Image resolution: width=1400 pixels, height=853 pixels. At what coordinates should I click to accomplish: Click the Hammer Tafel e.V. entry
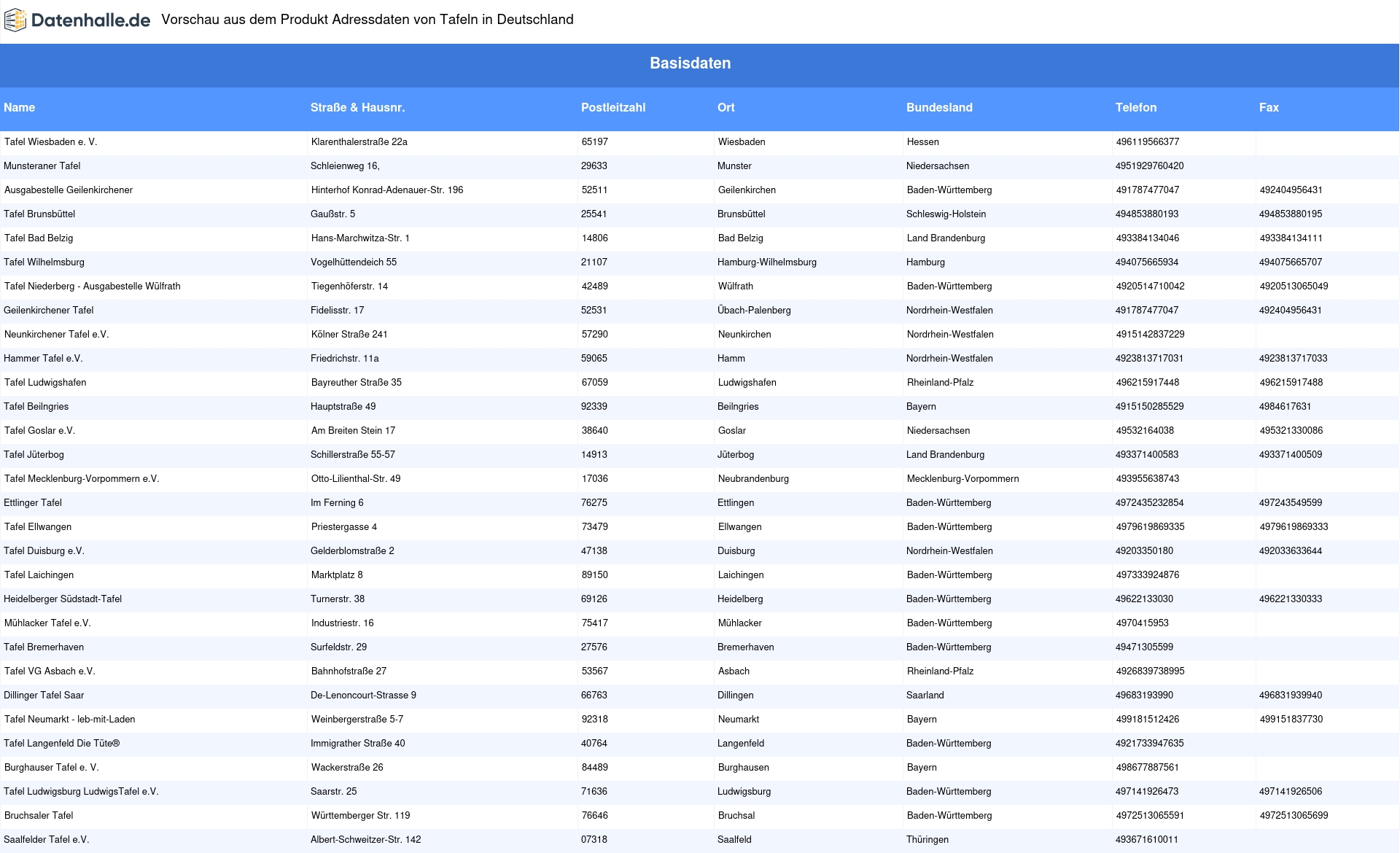[x=43, y=359]
